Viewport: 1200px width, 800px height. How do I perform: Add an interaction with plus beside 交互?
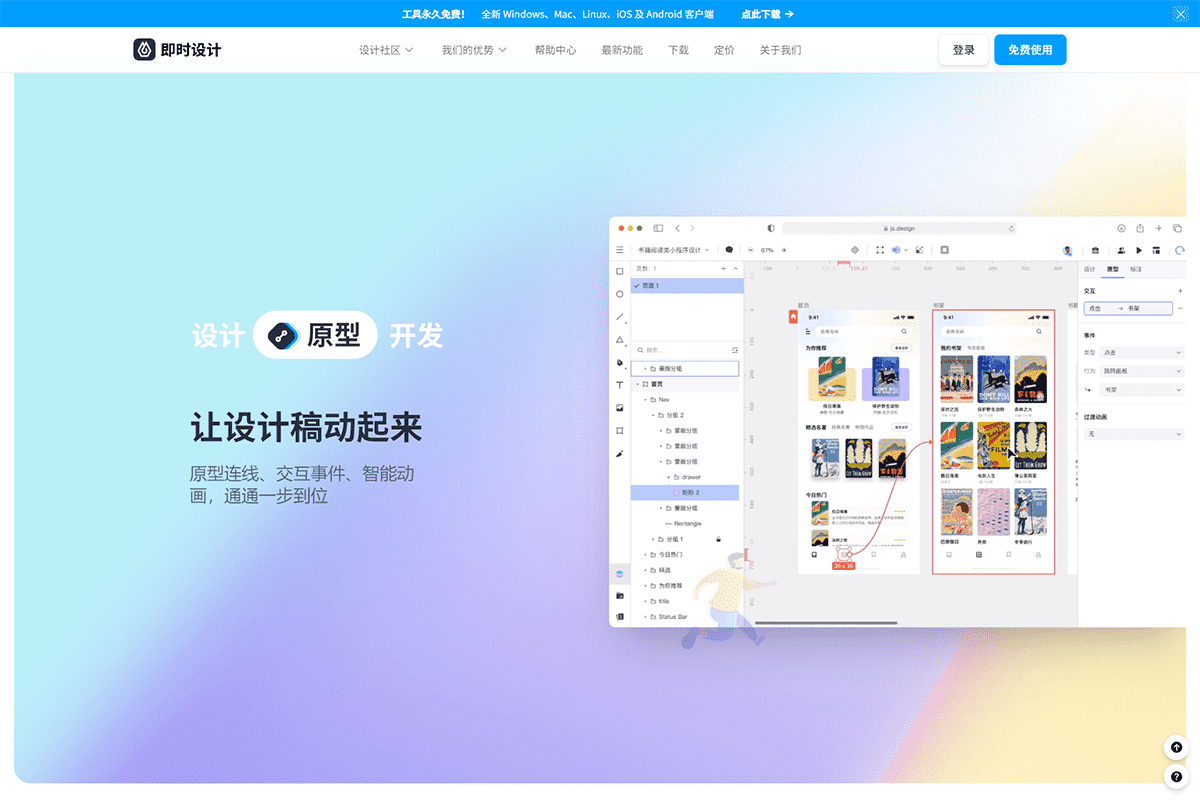pos(1180,291)
